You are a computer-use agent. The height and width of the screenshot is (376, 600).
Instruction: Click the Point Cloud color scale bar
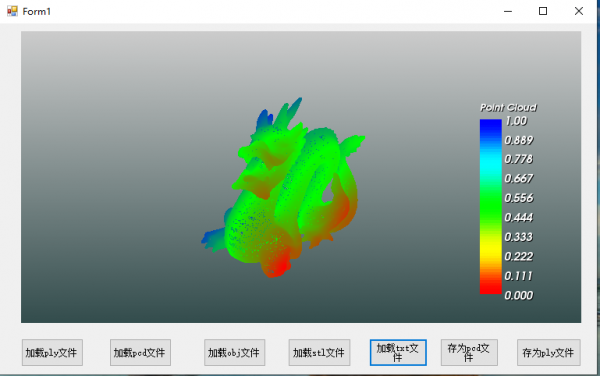491,207
